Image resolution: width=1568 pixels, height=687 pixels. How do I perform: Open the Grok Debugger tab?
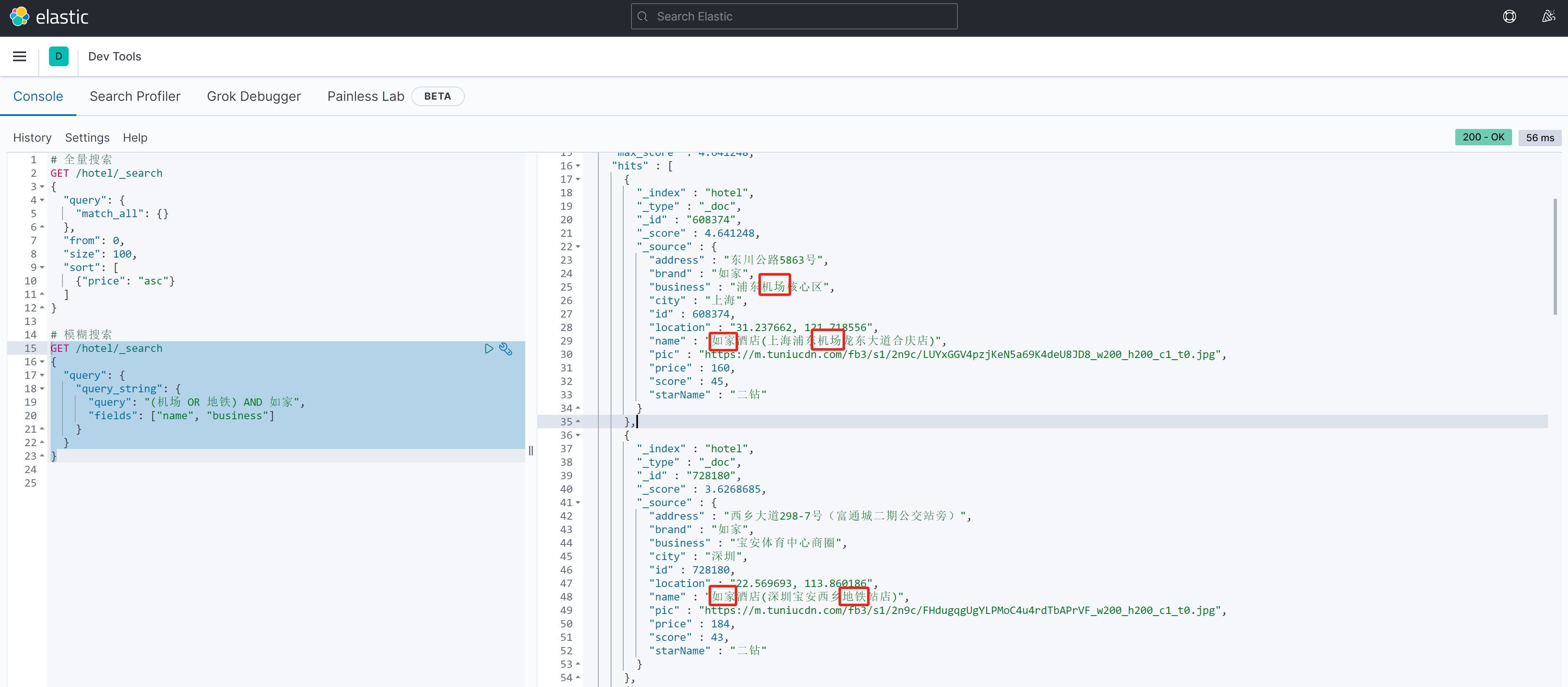pos(254,96)
